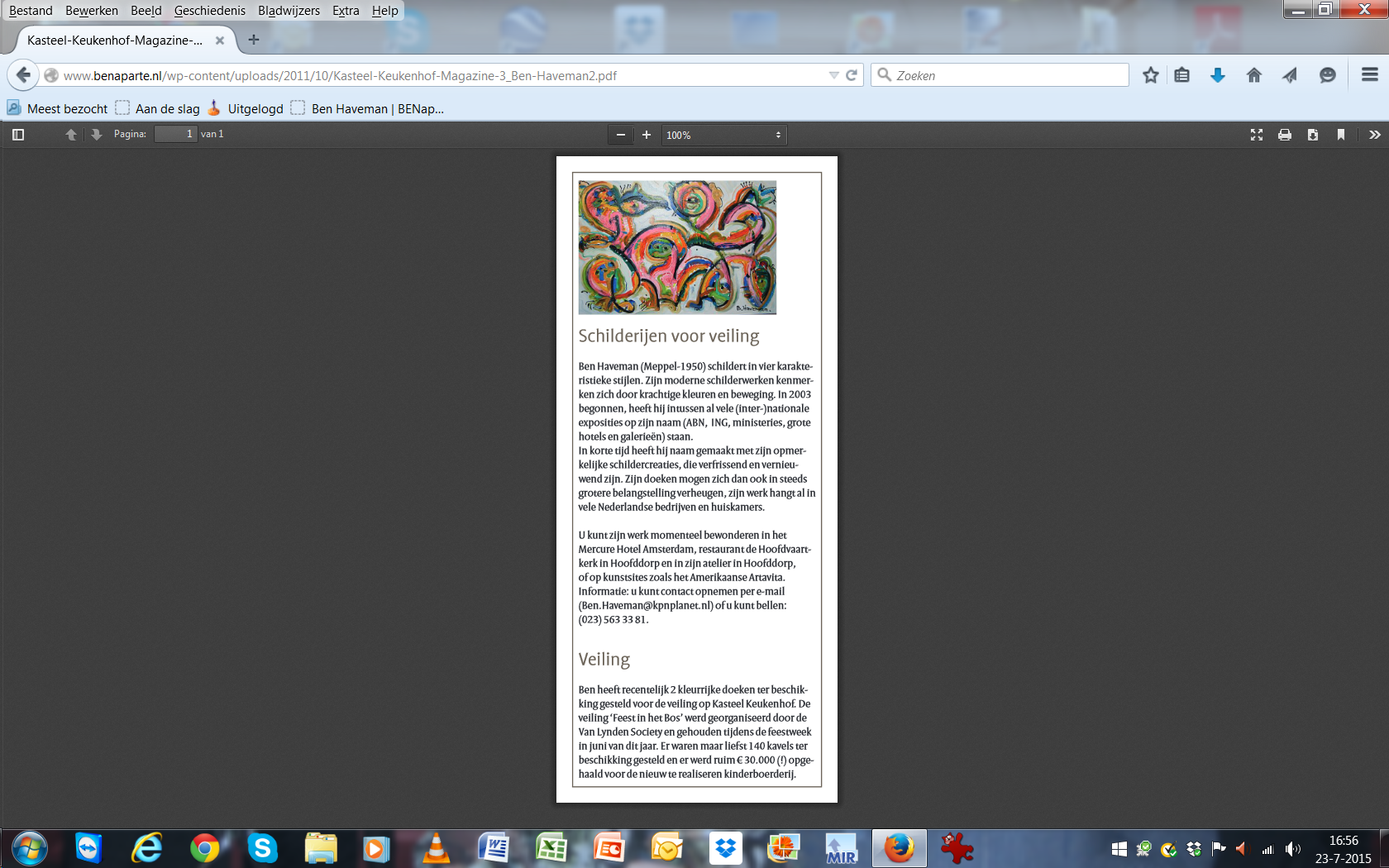The width and height of the screenshot is (1389, 868).
Task: Close the Kasteel-Keukenhof-Magazine tab
Action: point(220,41)
